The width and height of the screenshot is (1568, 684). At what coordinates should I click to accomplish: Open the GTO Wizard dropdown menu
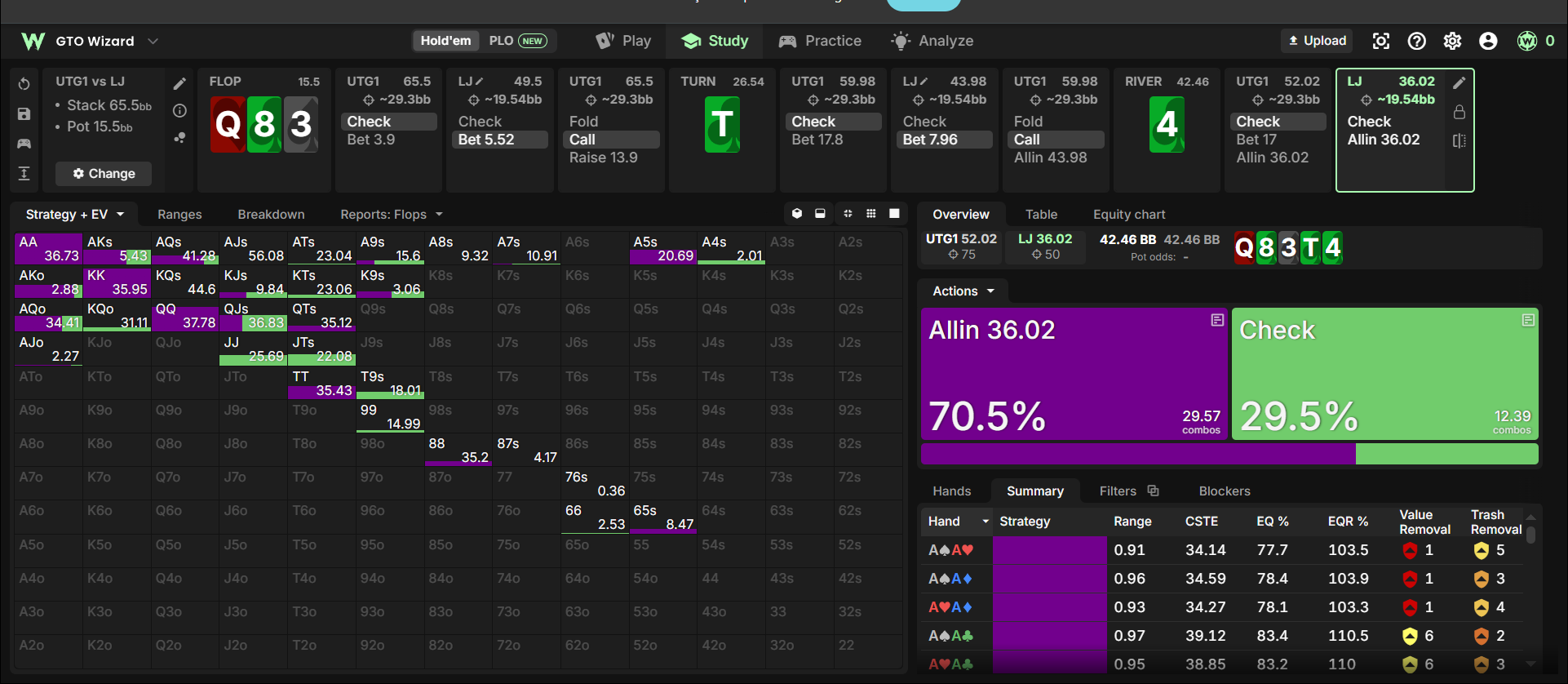90,41
